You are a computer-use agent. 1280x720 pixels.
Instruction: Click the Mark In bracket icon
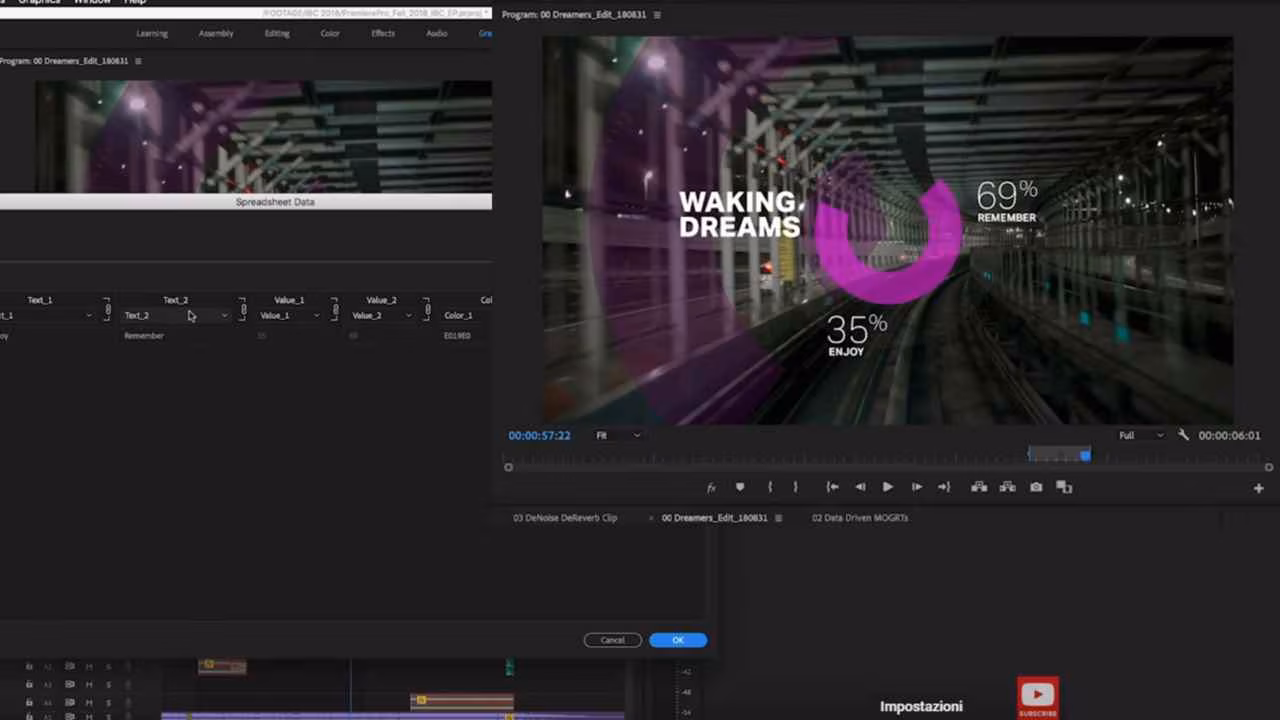coord(769,487)
